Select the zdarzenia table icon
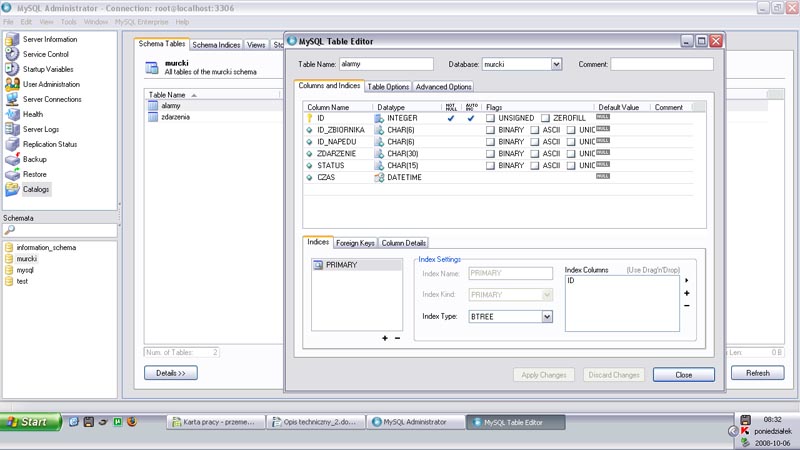This screenshot has height=450, width=800. [x=153, y=117]
